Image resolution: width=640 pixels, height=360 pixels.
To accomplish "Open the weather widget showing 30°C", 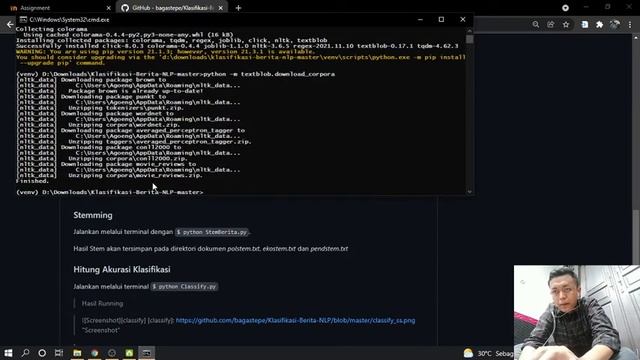I will (x=488, y=353).
